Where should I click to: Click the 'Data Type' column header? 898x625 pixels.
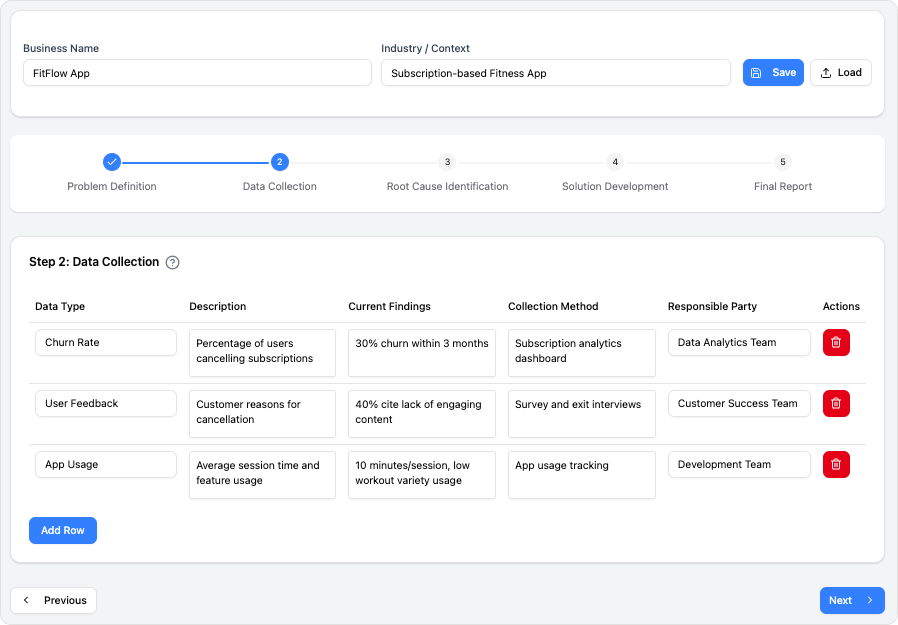60,306
